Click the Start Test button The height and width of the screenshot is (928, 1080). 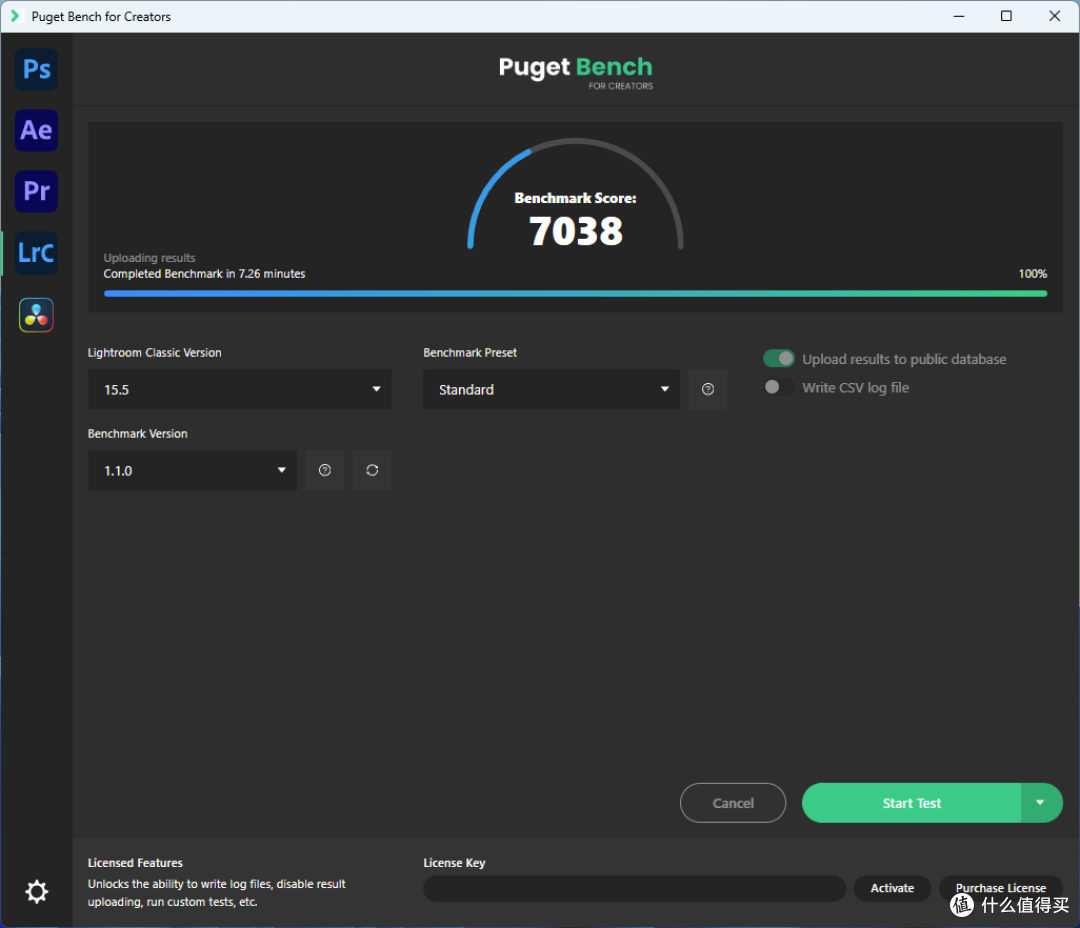click(x=911, y=803)
